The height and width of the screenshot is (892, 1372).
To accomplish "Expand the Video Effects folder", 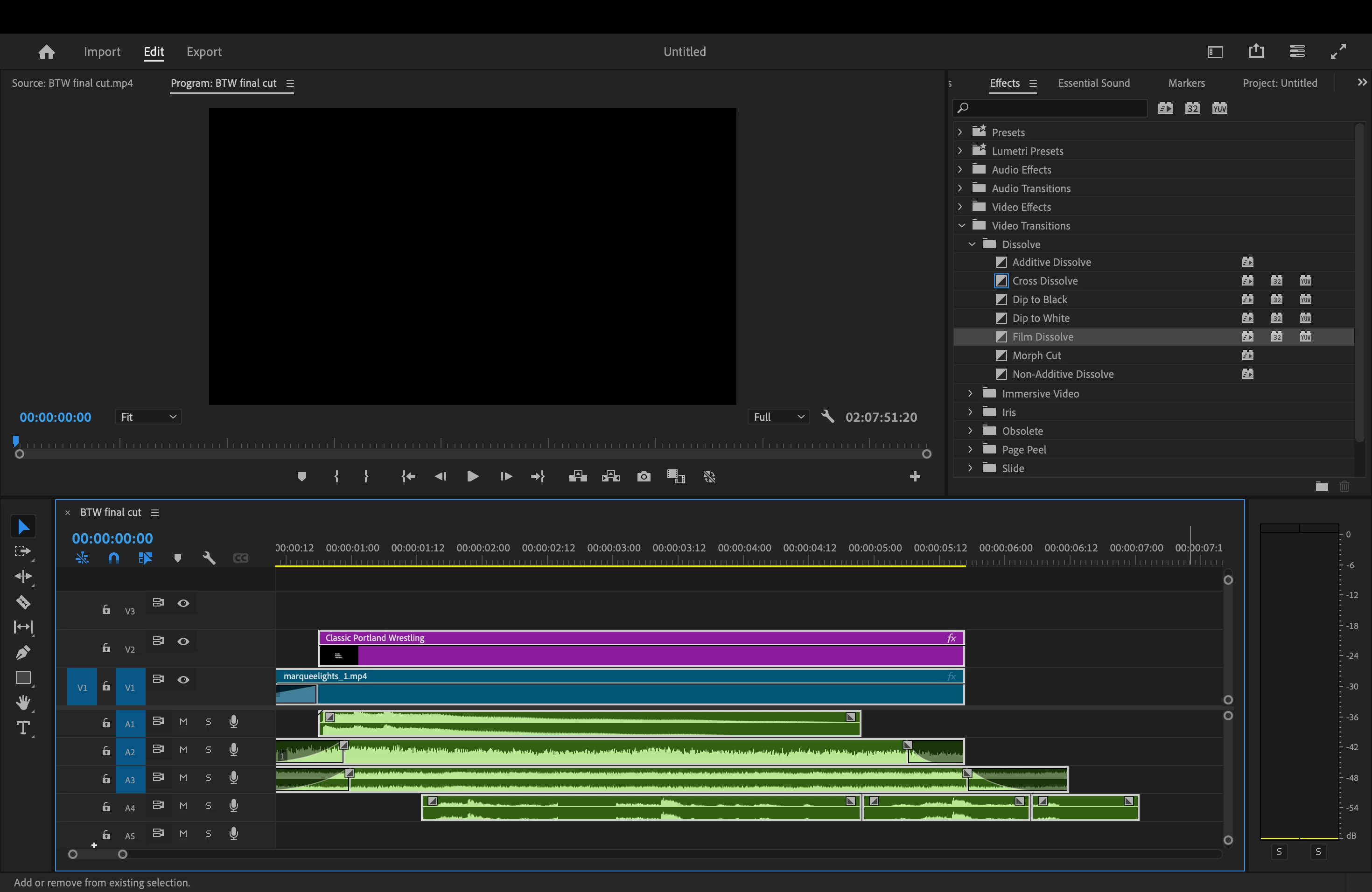I will tap(960, 207).
